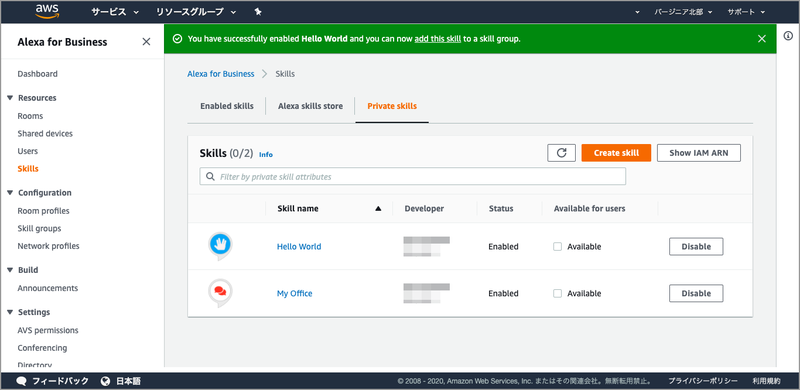Click Show IAM ARN button

(698, 153)
